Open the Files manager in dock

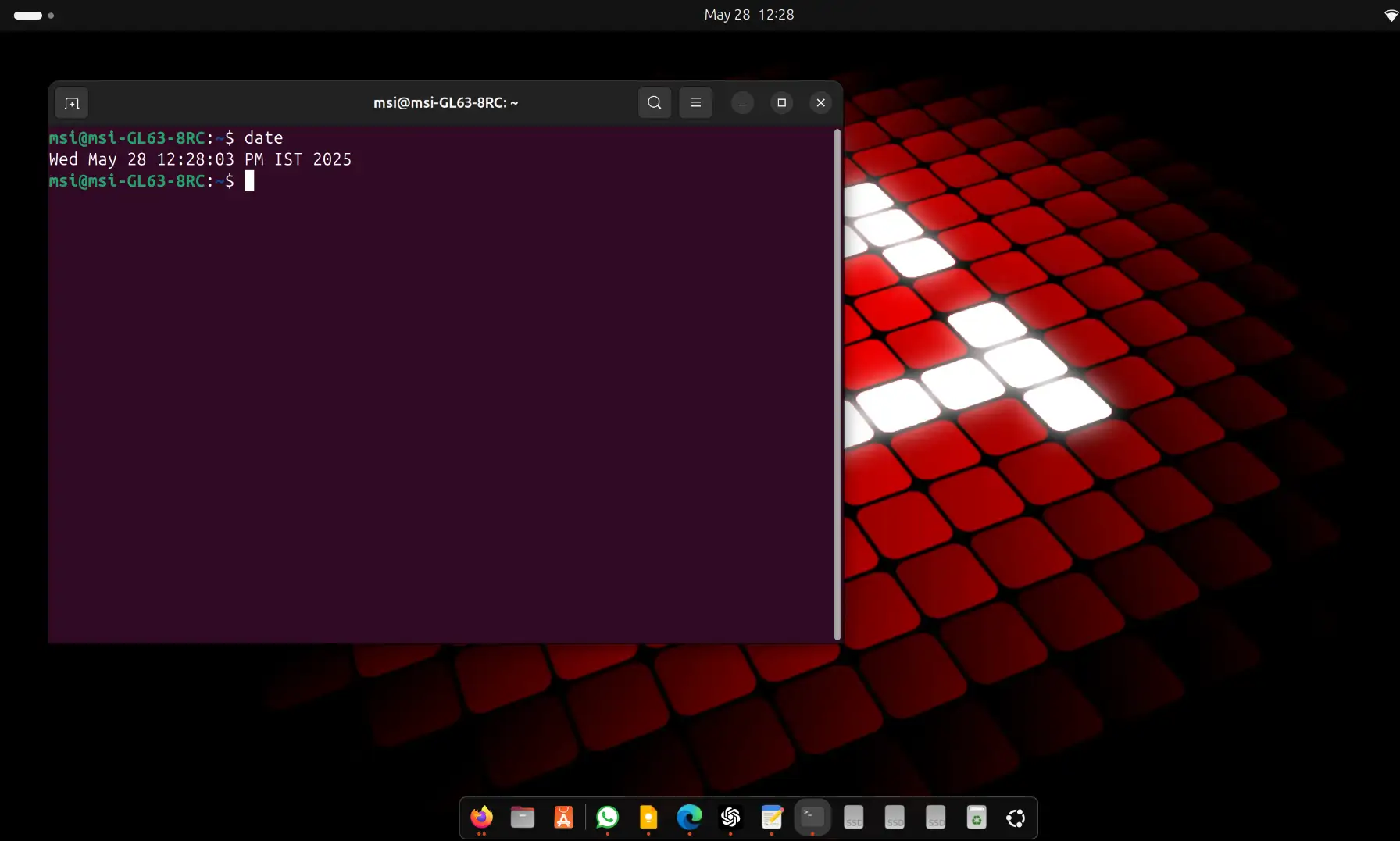click(523, 818)
